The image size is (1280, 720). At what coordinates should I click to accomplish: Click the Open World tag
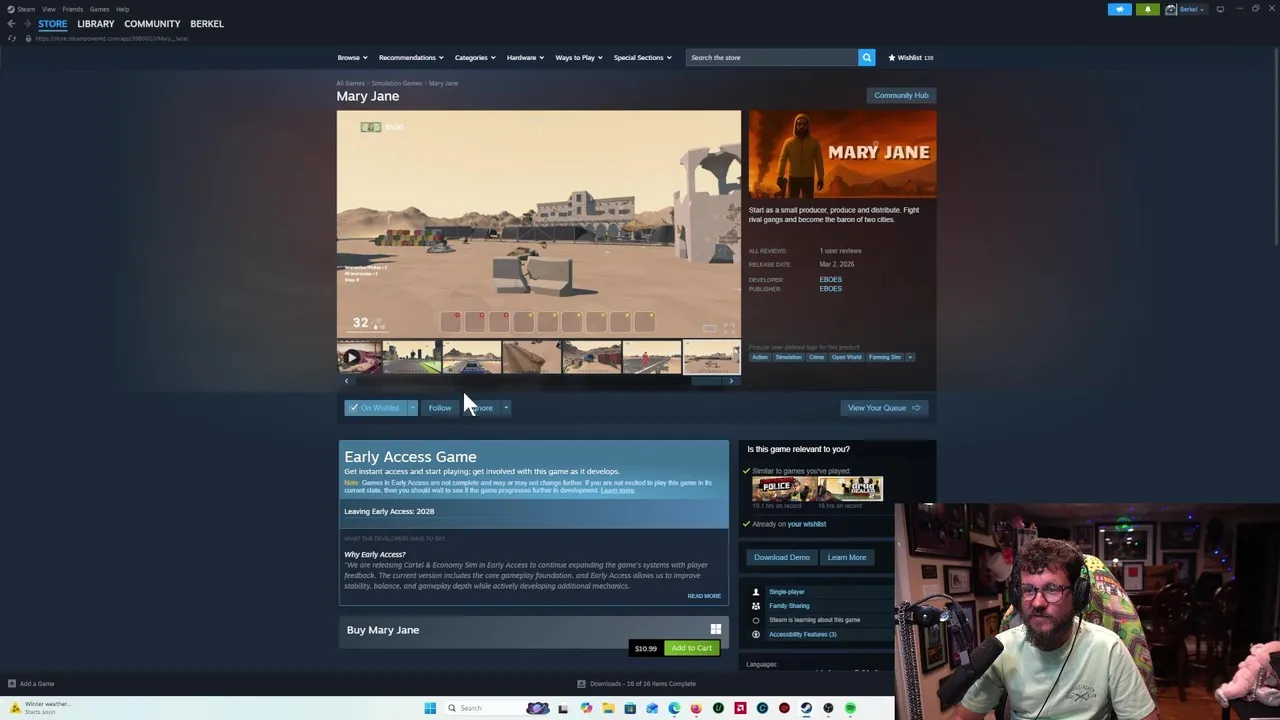[x=846, y=357]
